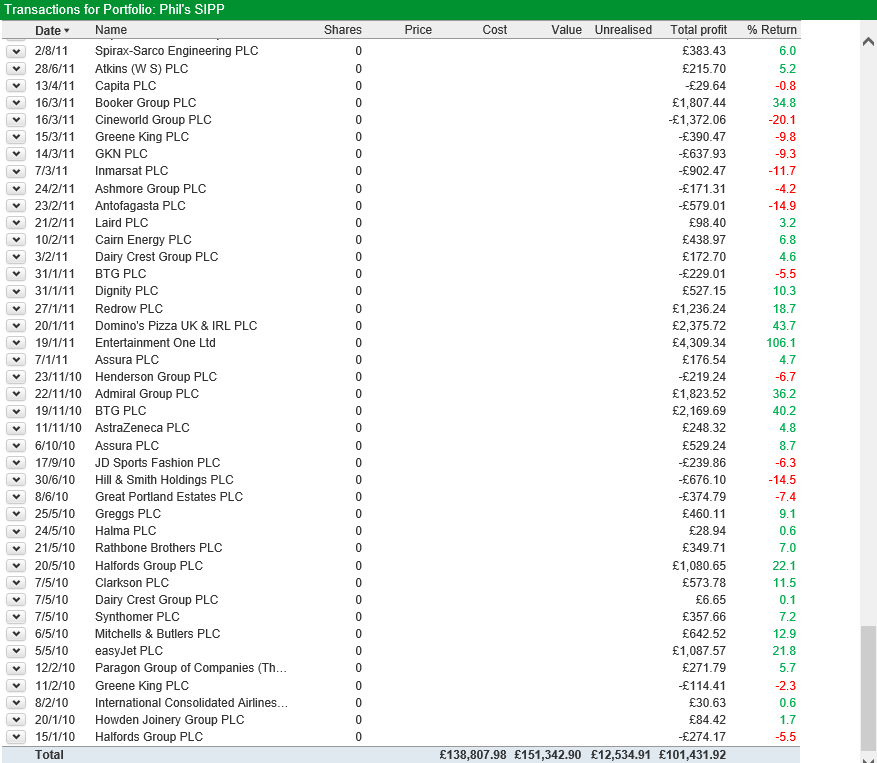The width and height of the screenshot is (877, 763).
Task: Click the Transactions for Portfolio: Phil's SIPP title
Action: pyautogui.click(x=115, y=10)
